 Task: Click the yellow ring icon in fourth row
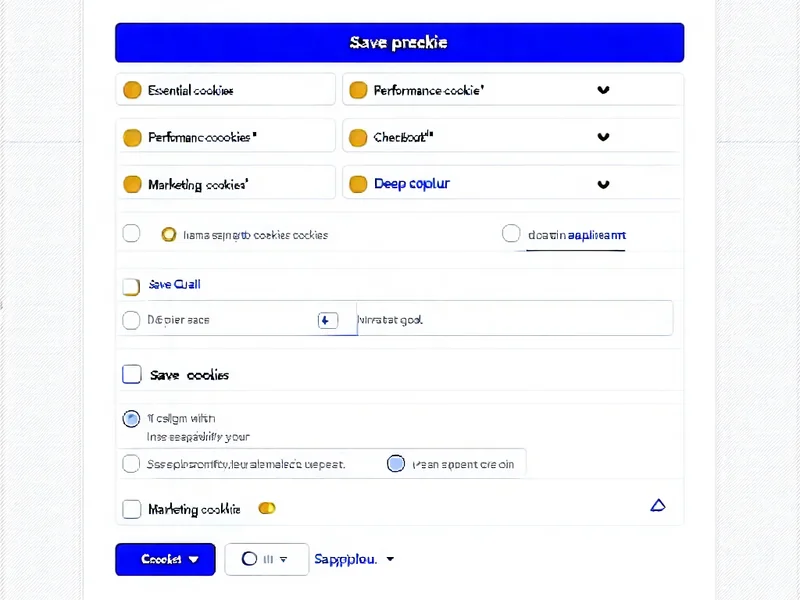[169, 235]
